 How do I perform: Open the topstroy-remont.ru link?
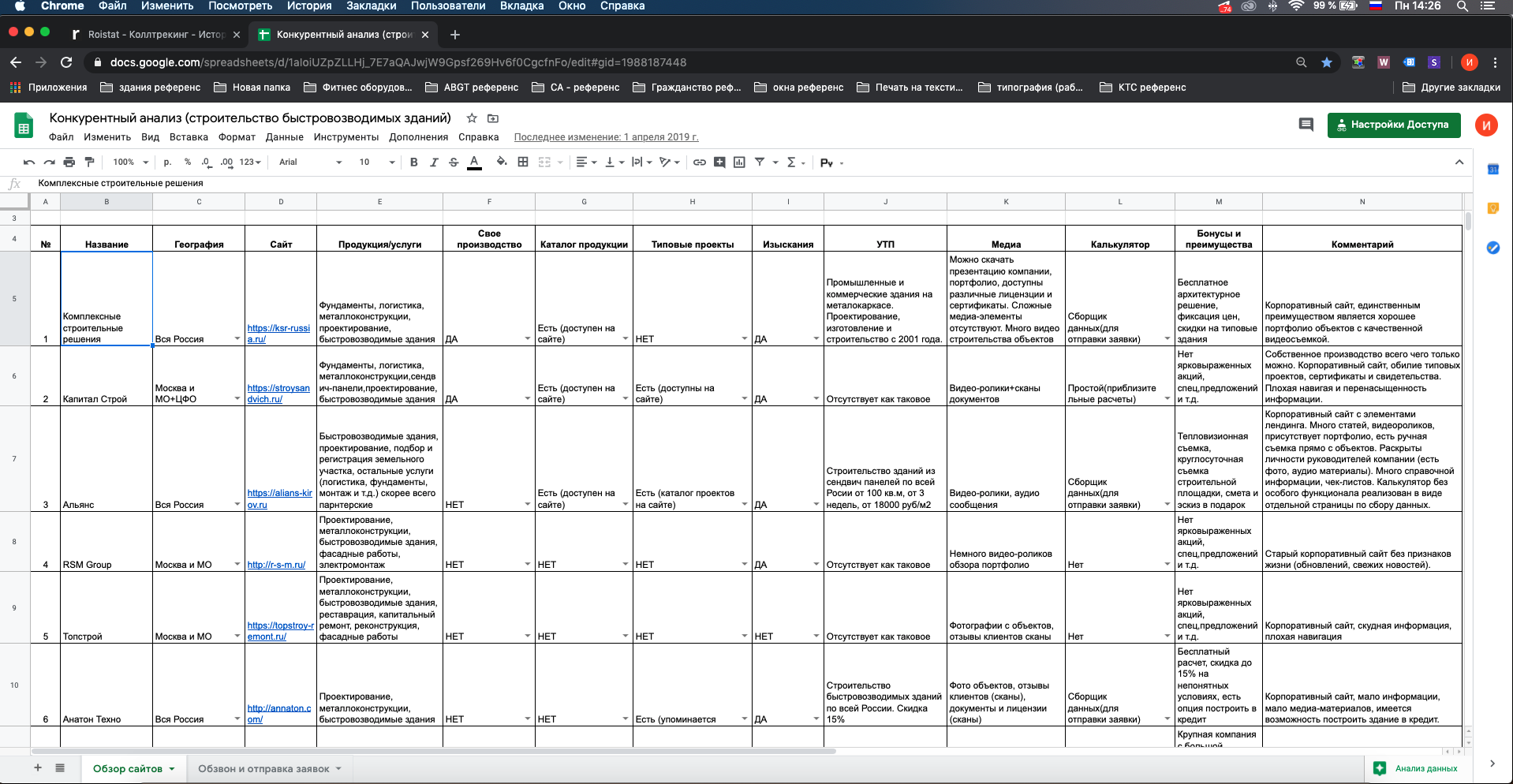(x=280, y=631)
